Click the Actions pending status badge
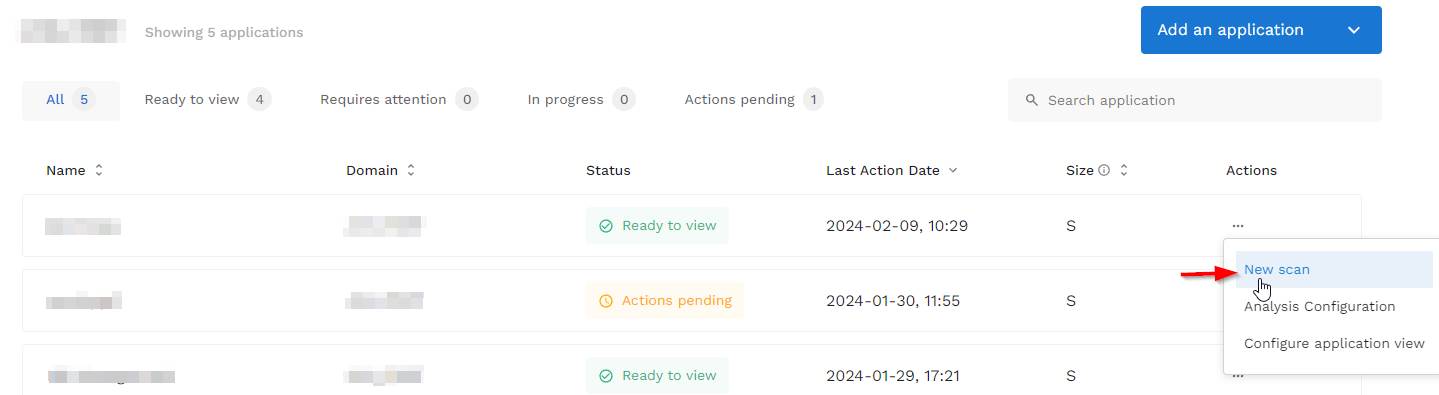 (665, 301)
